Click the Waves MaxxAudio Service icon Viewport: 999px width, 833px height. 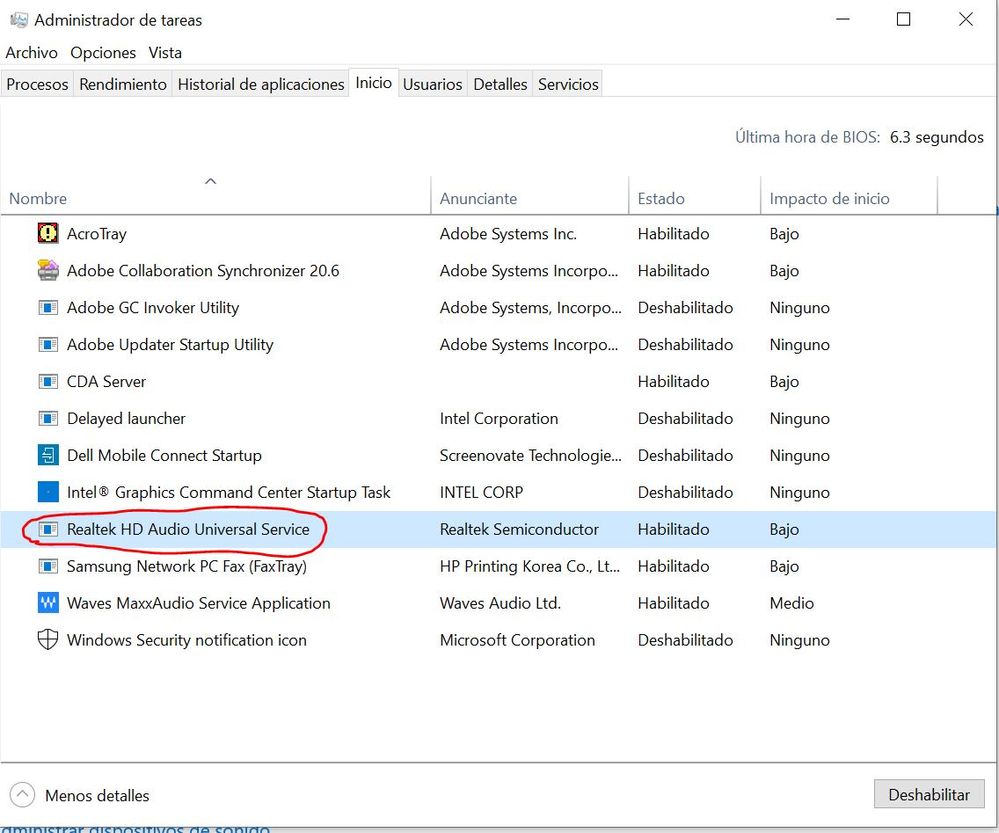tap(48, 603)
